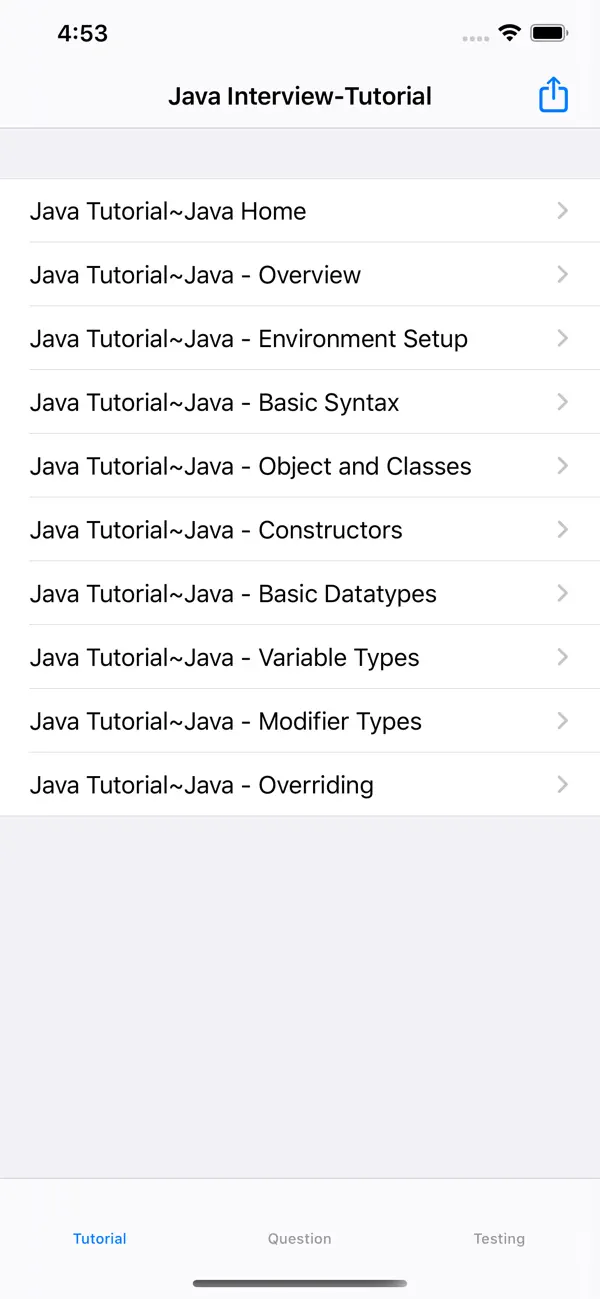Switch to the Question tab
The width and height of the screenshot is (600, 1299).
[299, 1238]
